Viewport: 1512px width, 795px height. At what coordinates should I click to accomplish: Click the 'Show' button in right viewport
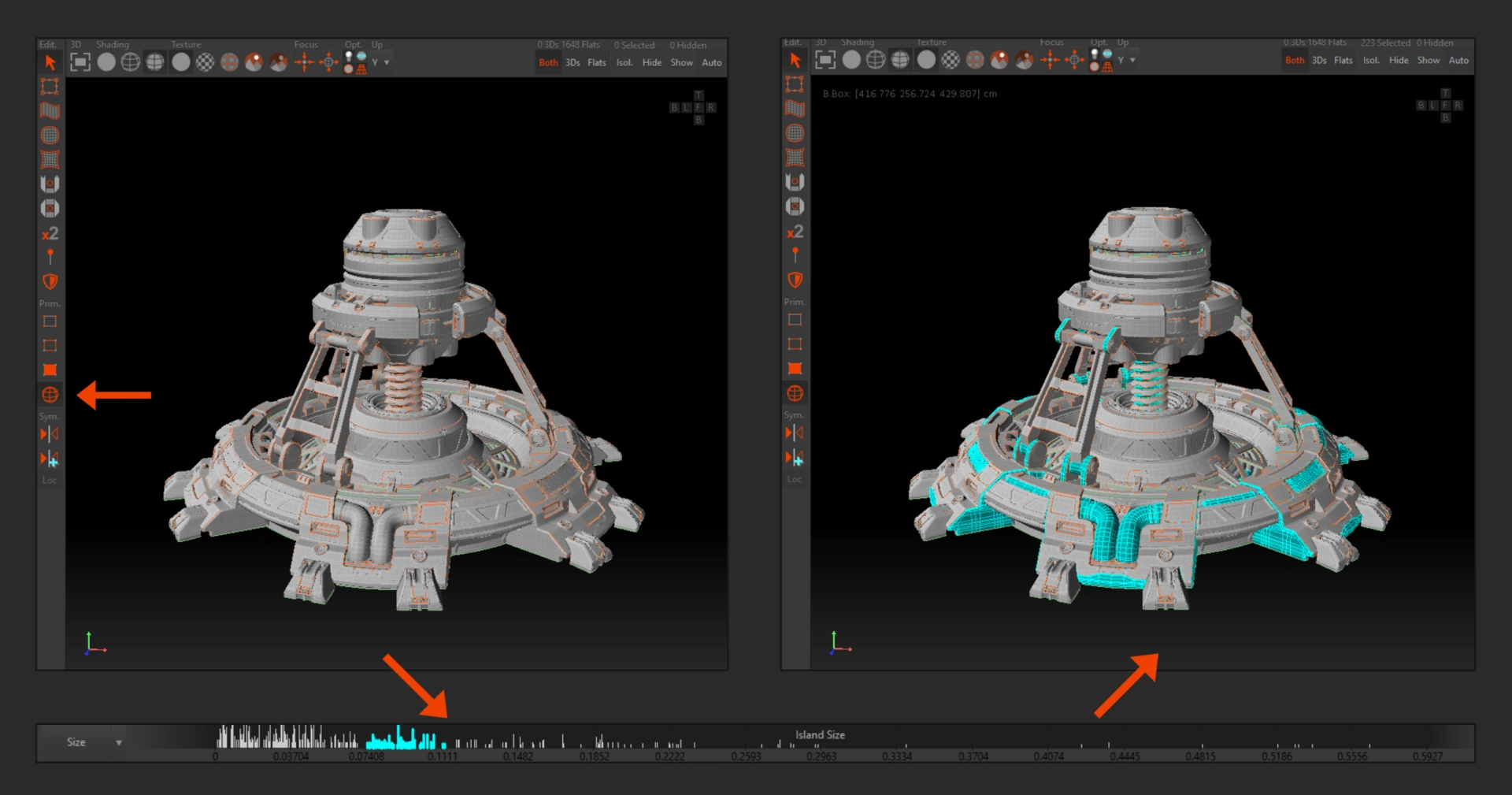(1428, 61)
